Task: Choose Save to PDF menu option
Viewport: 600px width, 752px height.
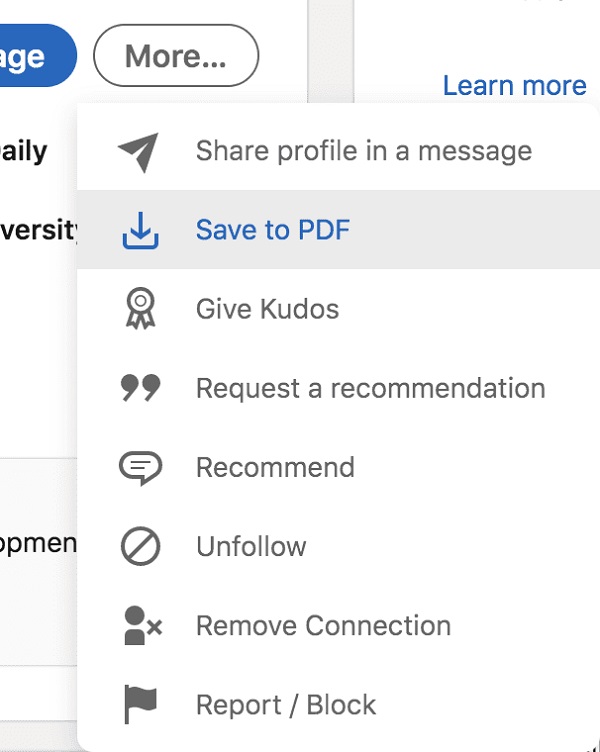Action: coord(272,230)
